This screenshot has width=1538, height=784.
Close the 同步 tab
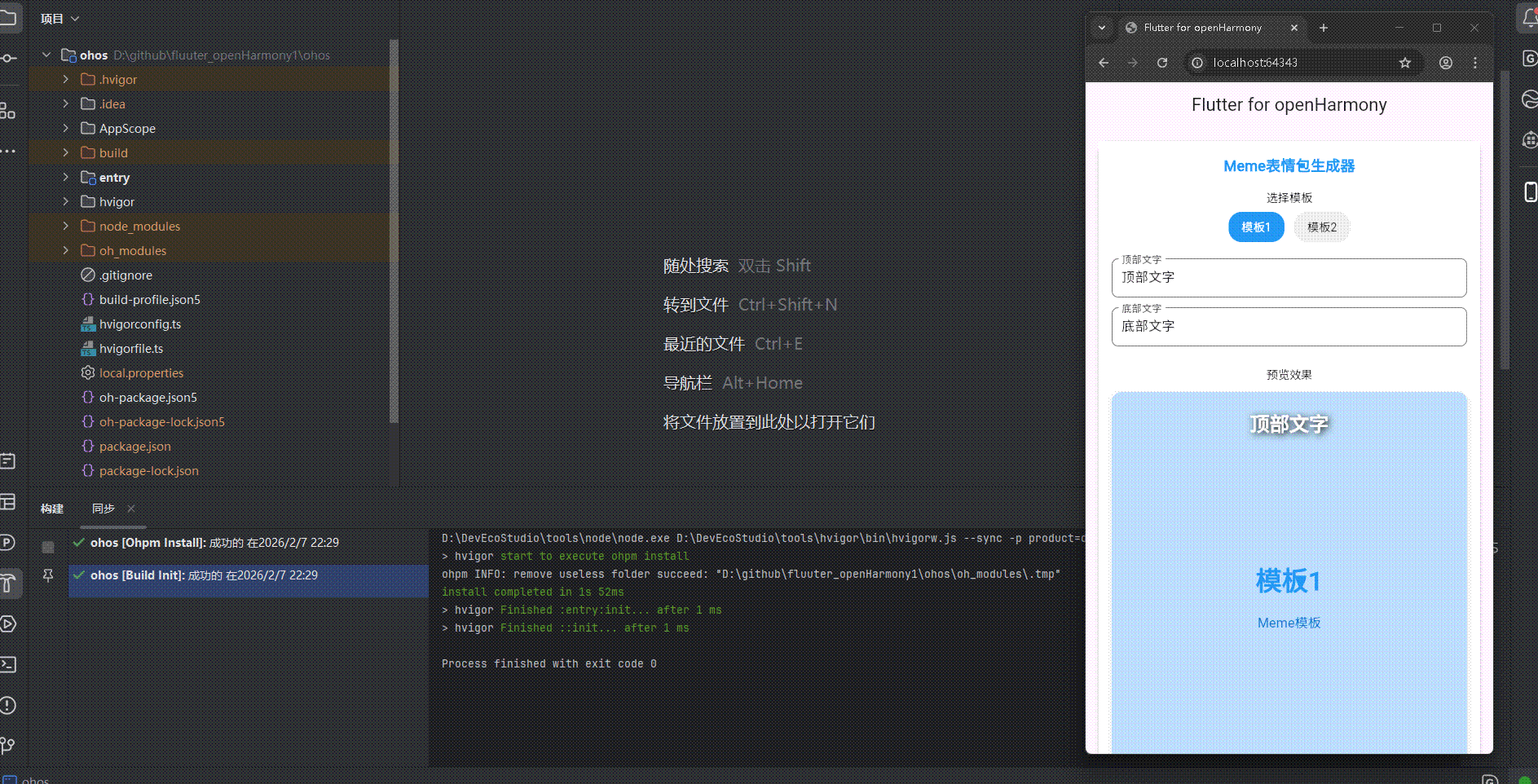131,509
